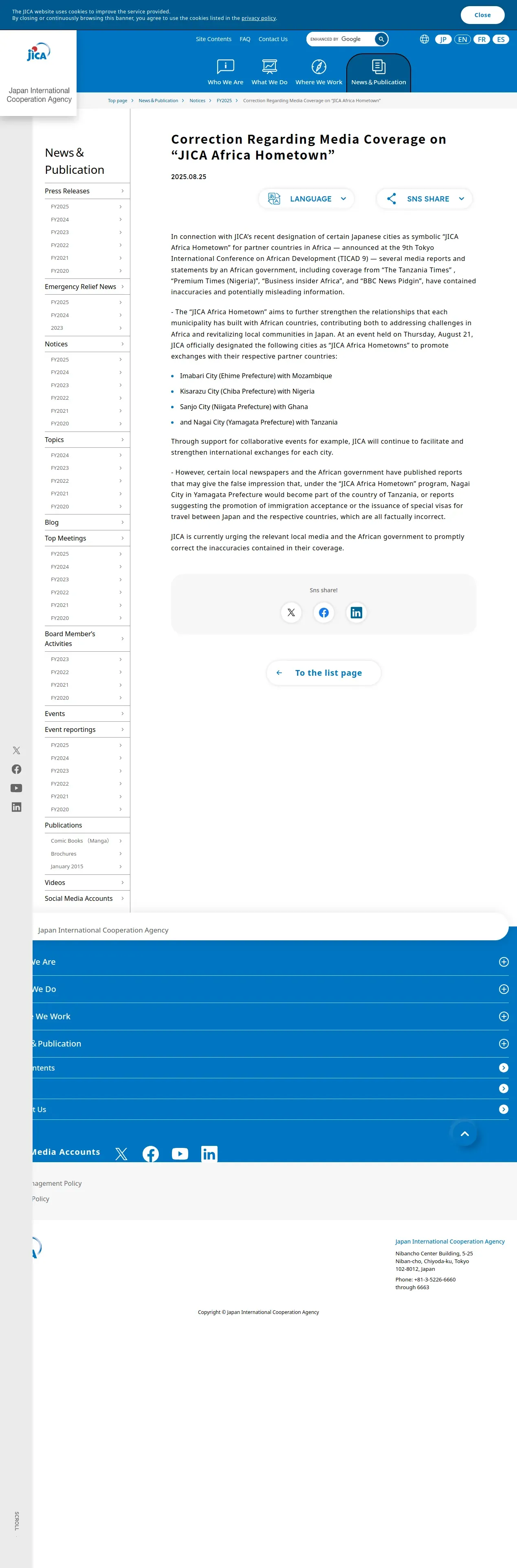Open the News & Publication tab
This screenshot has width=517, height=1568.
[378, 73]
